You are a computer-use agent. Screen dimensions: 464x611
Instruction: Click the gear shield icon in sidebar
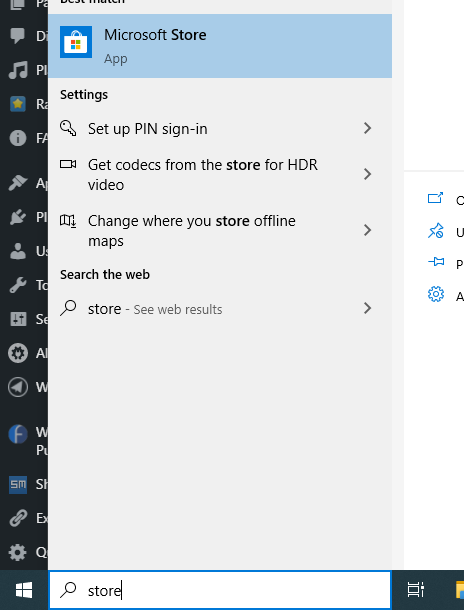(18, 353)
